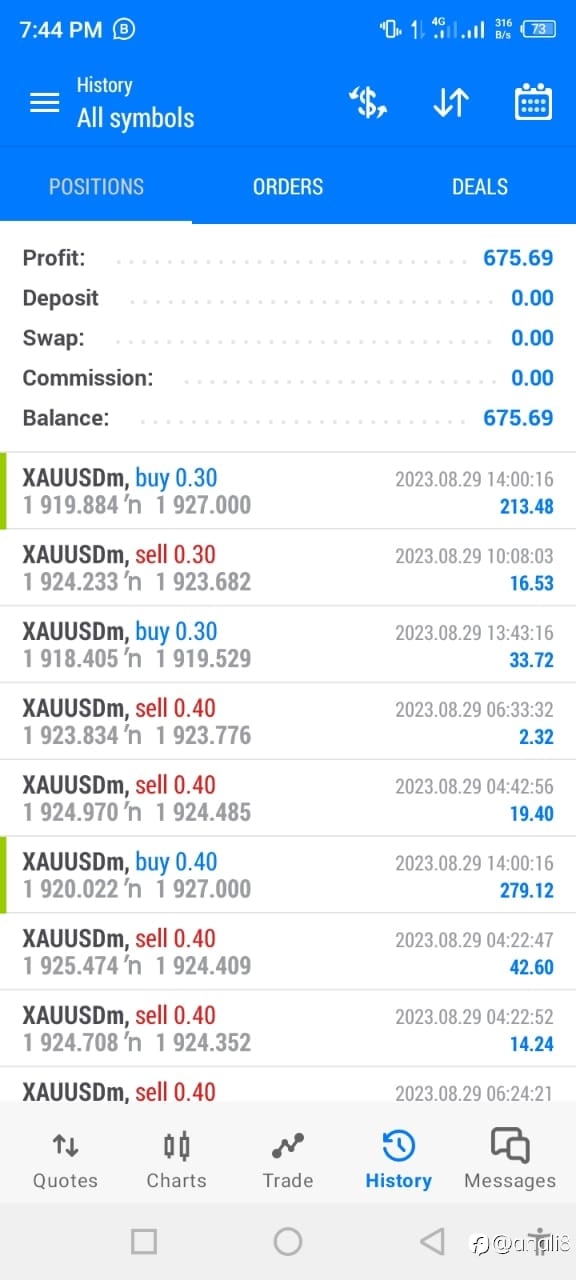Tap the currency symbol filter icon
Screen dimensions: 576x1280
[367, 102]
